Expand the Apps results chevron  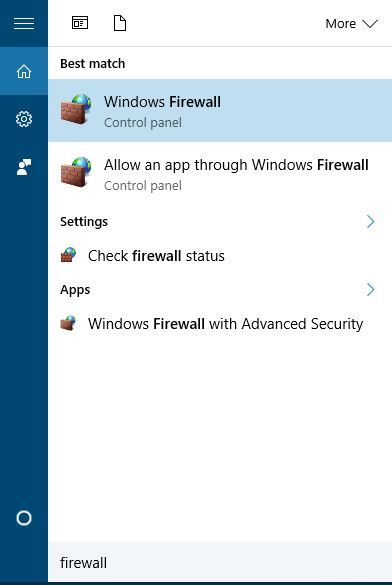[370, 290]
